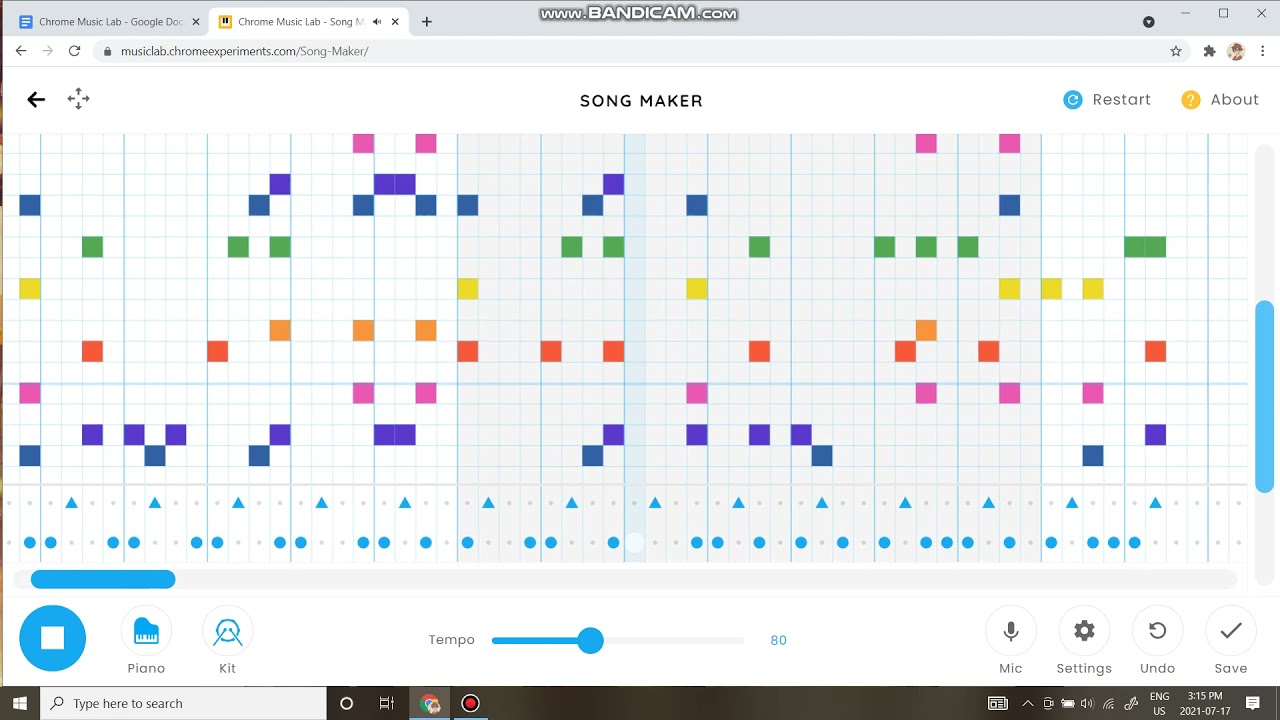This screenshot has height=720, width=1280.
Task: Mute the audio icon on Song Maker tab
Action: tap(376, 22)
